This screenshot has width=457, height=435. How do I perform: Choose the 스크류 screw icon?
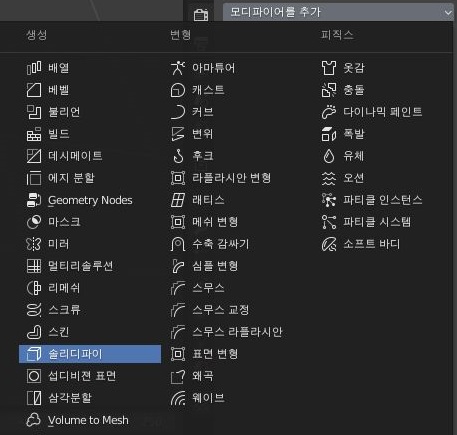tap(34, 310)
